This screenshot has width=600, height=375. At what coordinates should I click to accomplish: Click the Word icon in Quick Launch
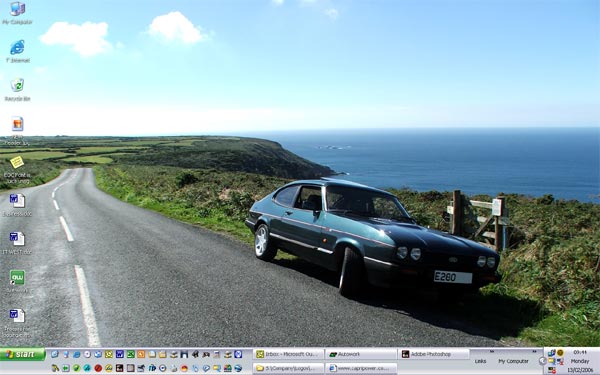(120, 354)
